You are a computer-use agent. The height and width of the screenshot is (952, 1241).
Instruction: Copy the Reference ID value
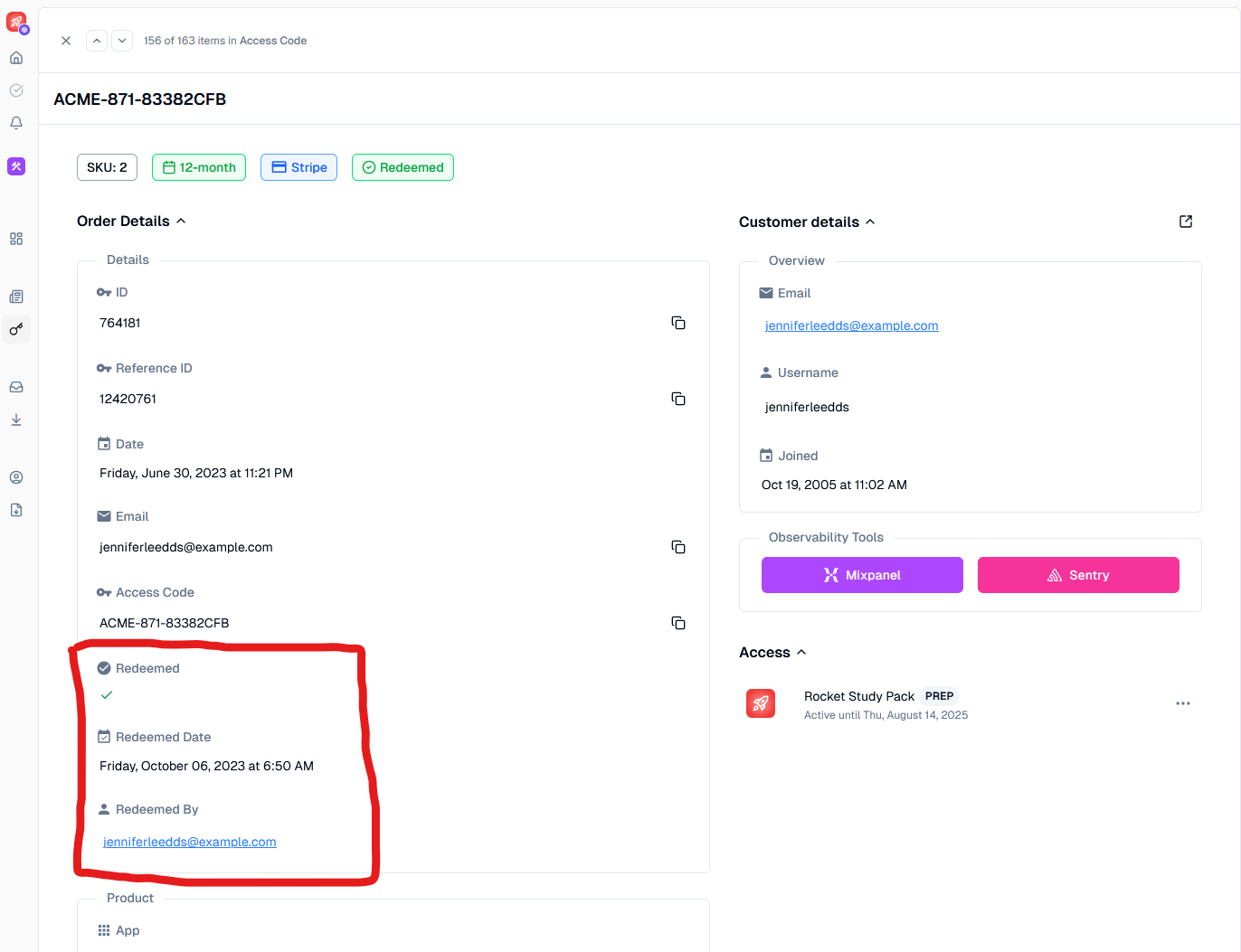(677, 399)
